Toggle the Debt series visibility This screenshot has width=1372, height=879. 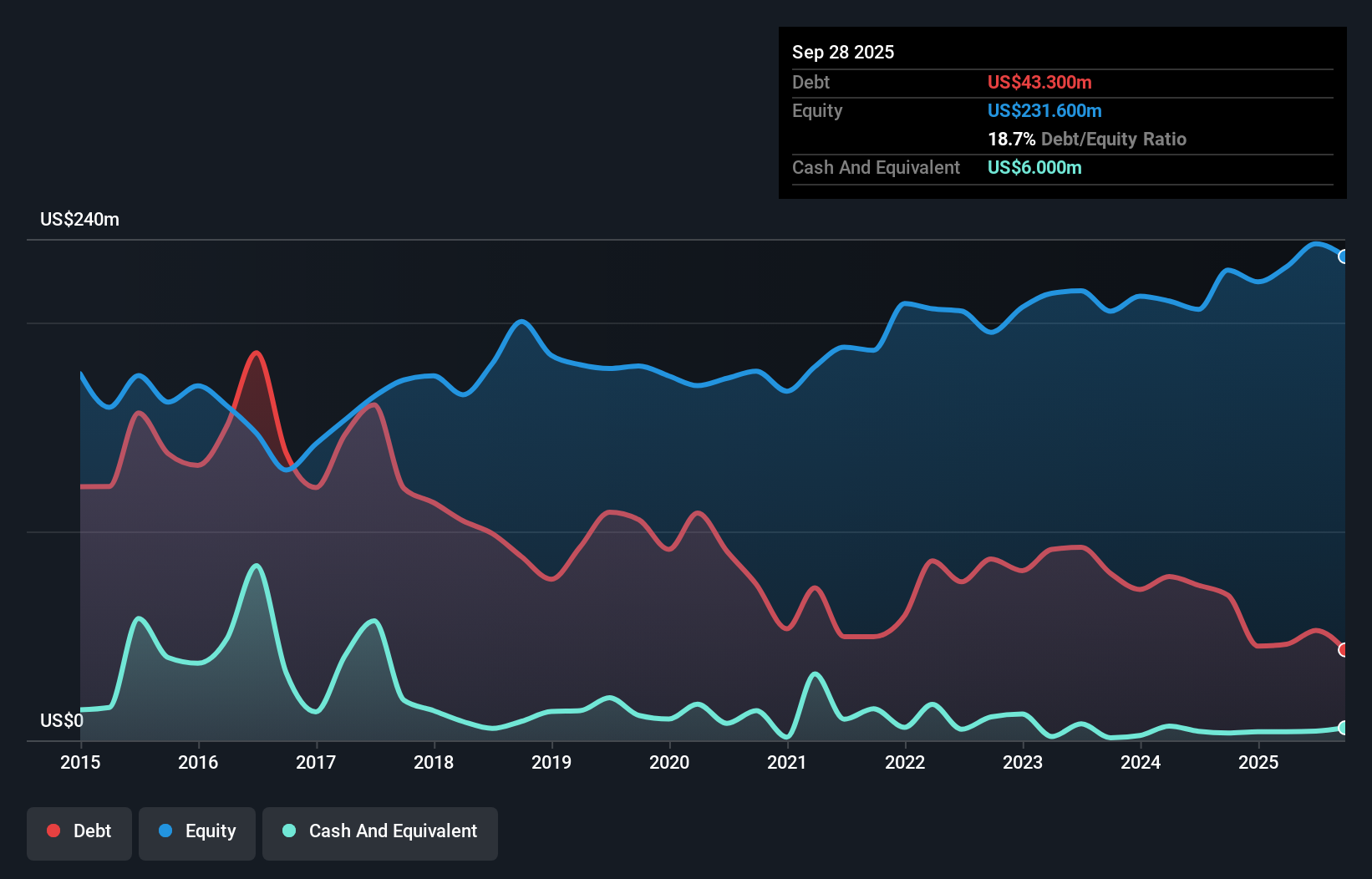[79, 832]
